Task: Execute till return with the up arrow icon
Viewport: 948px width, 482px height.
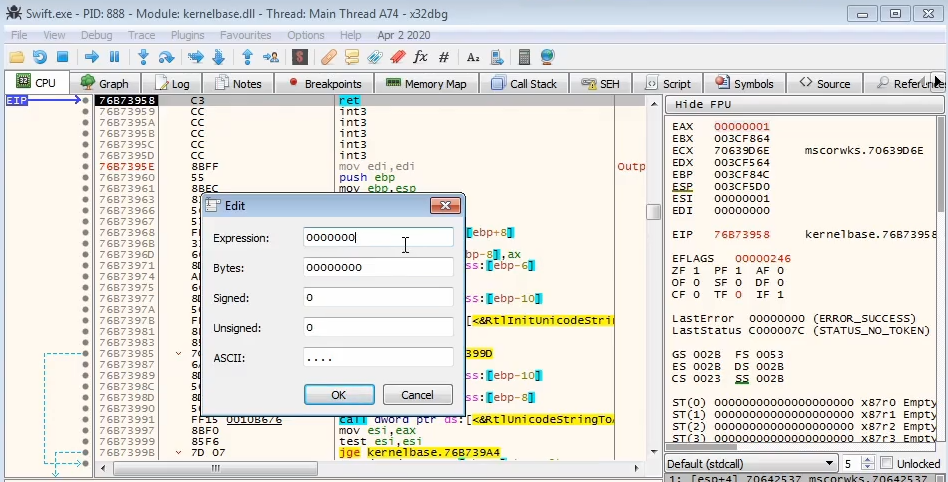Action: pyautogui.click(x=247, y=57)
